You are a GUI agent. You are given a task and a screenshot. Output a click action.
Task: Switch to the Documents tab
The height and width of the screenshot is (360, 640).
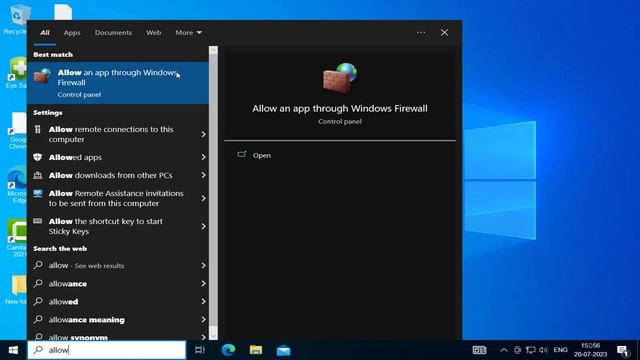[113, 33]
